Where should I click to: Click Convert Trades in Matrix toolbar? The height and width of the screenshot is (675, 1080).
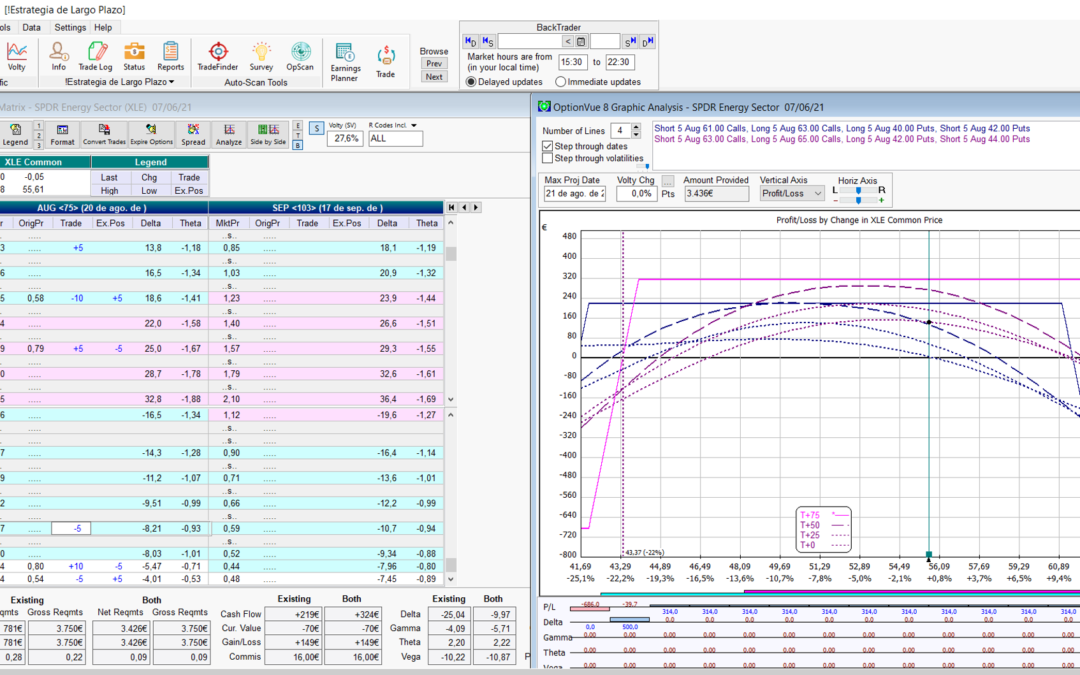(104, 134)
